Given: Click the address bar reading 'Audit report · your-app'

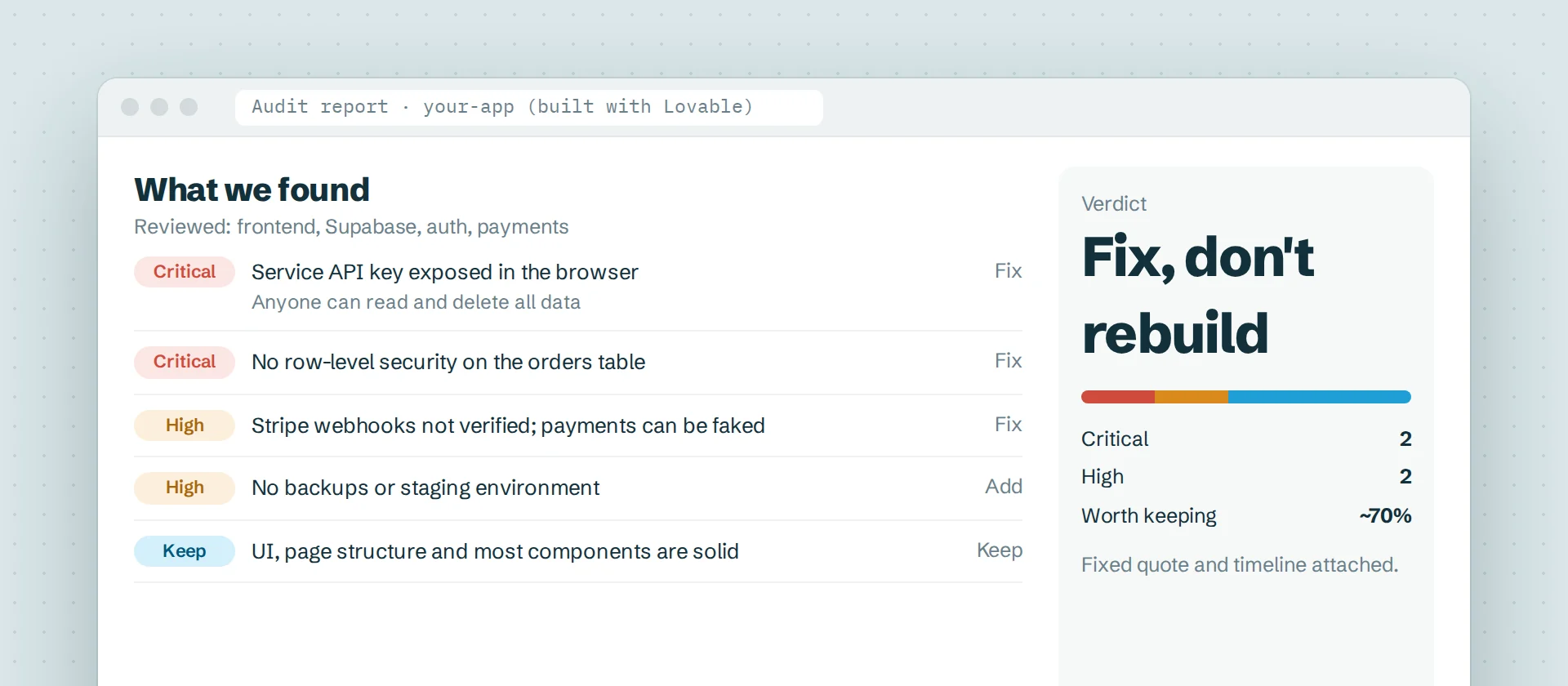Looking at the screenshot, I should click(528, 107).
